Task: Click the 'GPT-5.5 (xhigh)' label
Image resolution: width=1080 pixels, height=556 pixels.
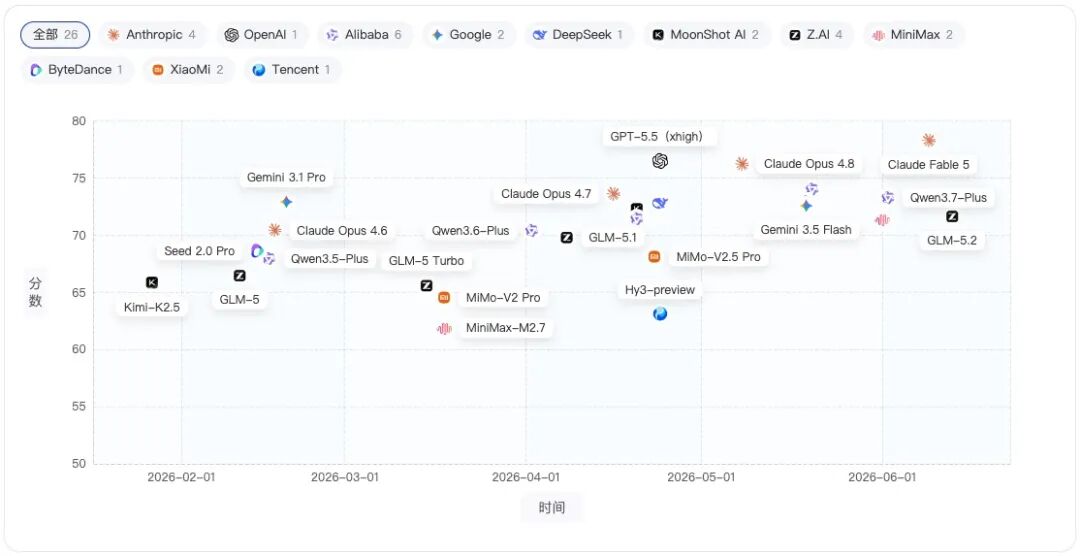Action: pos(660,136)
